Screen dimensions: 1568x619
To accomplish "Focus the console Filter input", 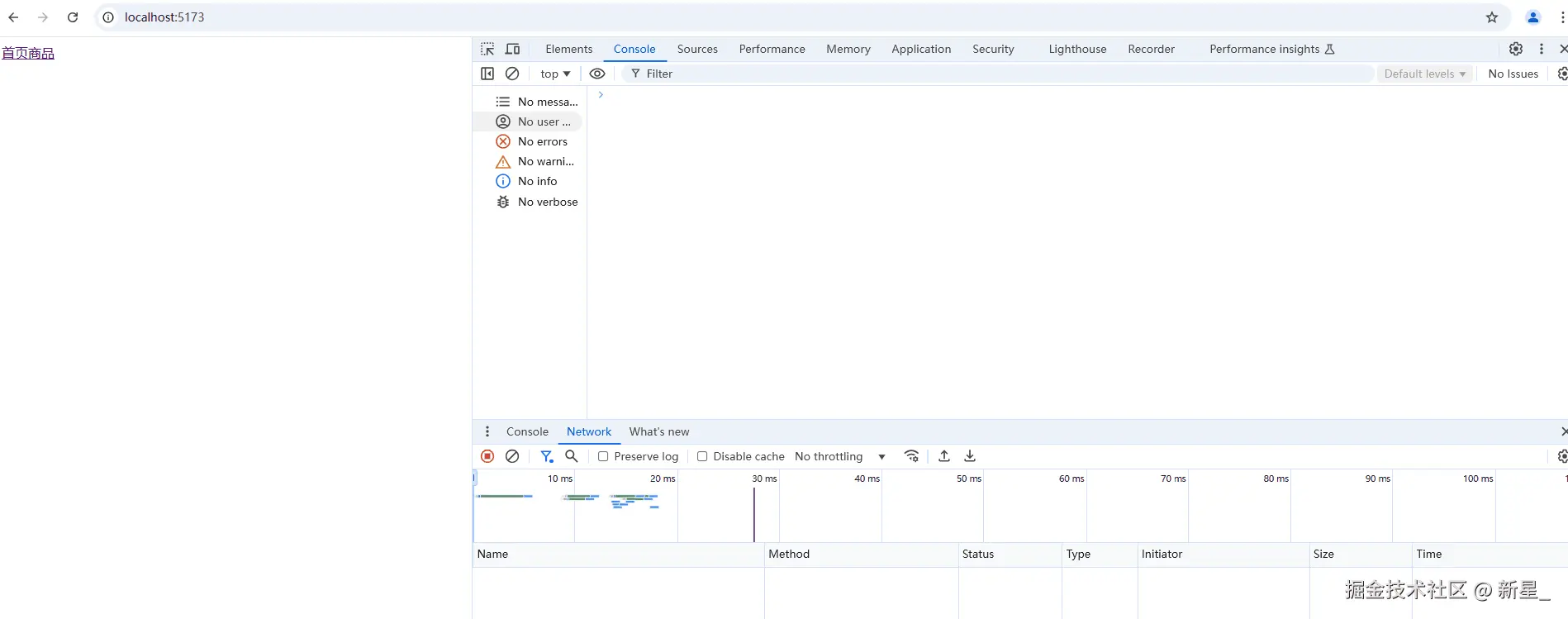I will (1000, 74).
